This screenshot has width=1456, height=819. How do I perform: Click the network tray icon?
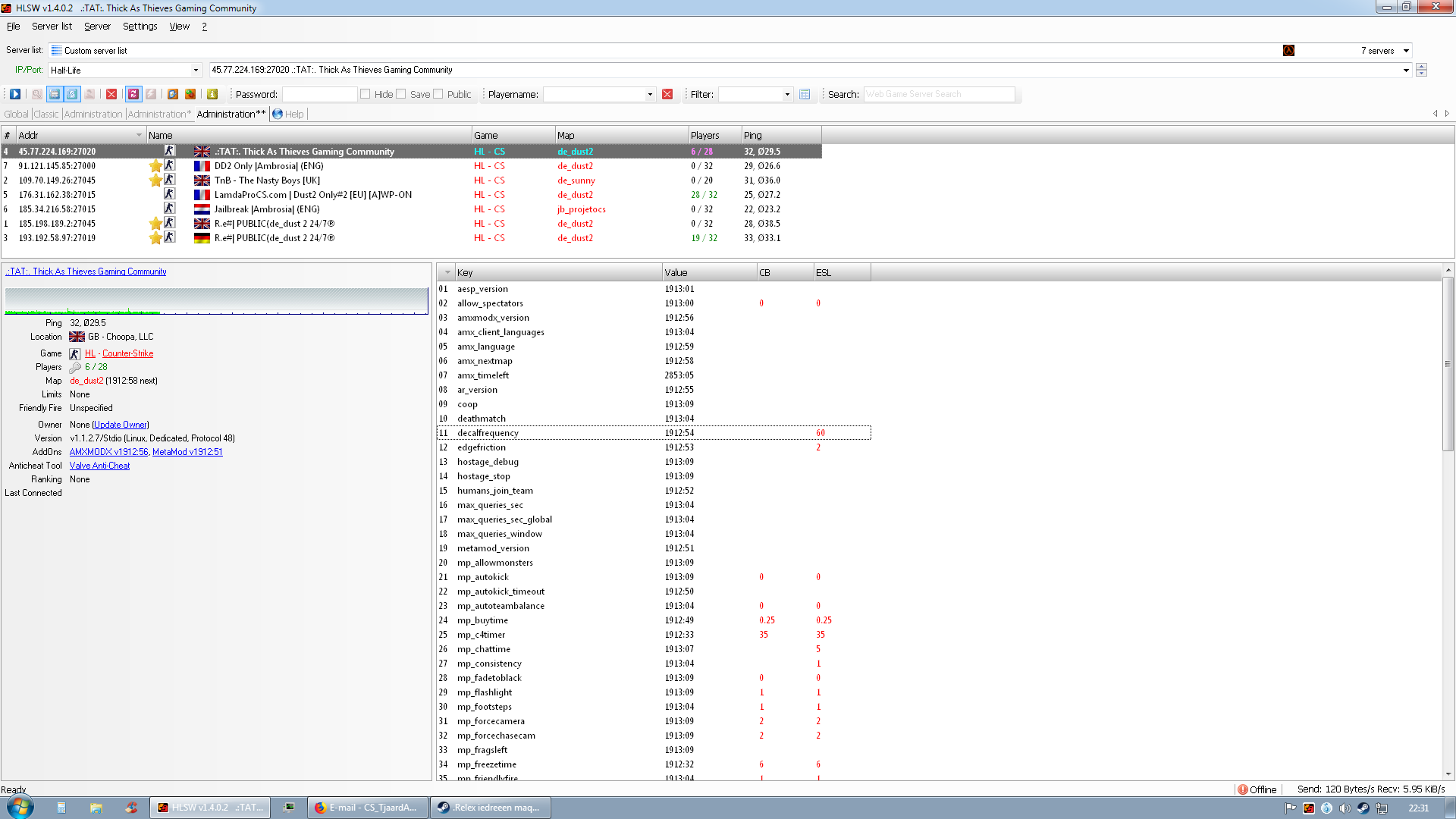click(1381, 808)
